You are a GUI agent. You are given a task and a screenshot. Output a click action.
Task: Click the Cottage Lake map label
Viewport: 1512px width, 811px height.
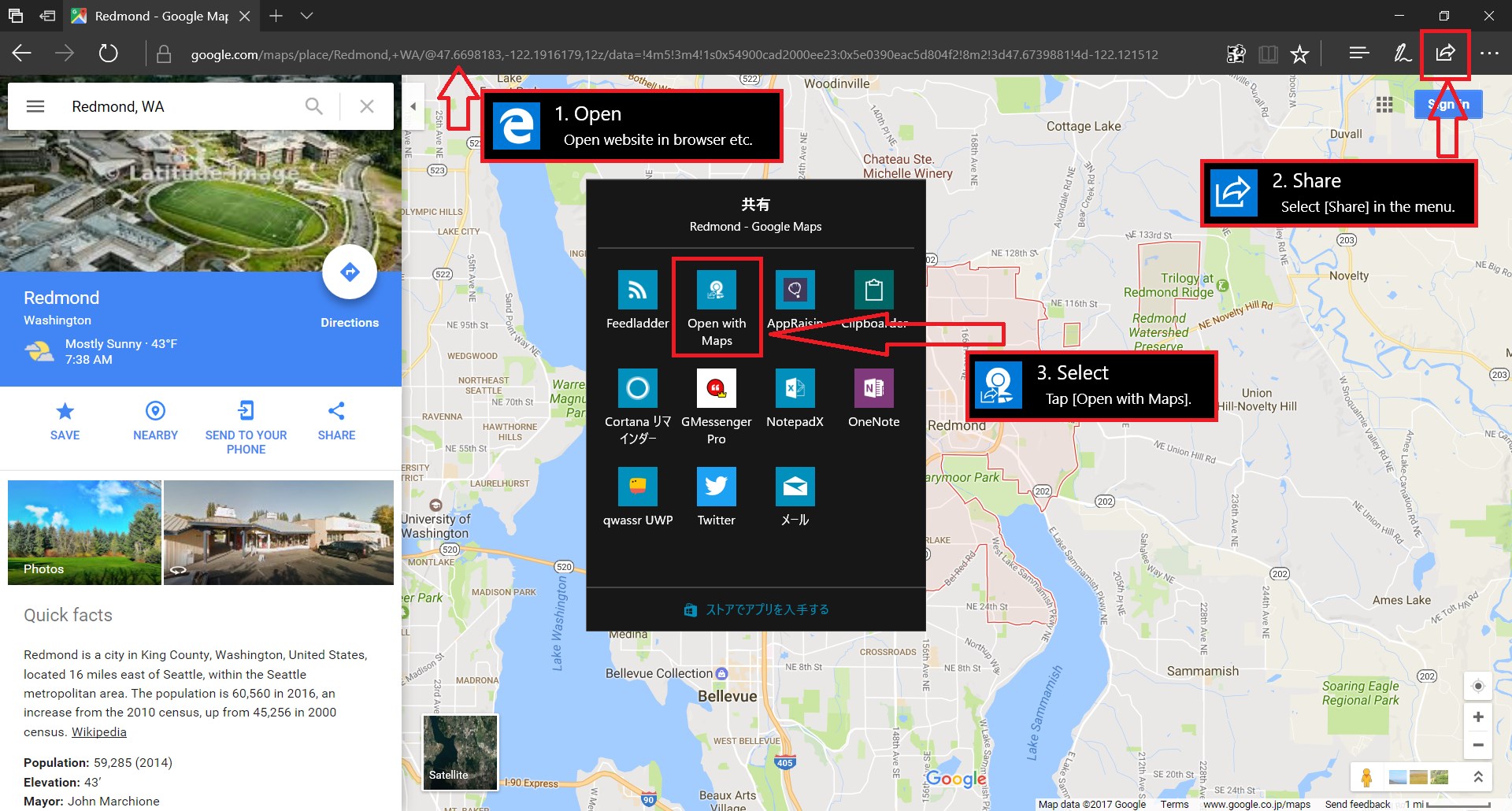click(x=1084, y=126)
